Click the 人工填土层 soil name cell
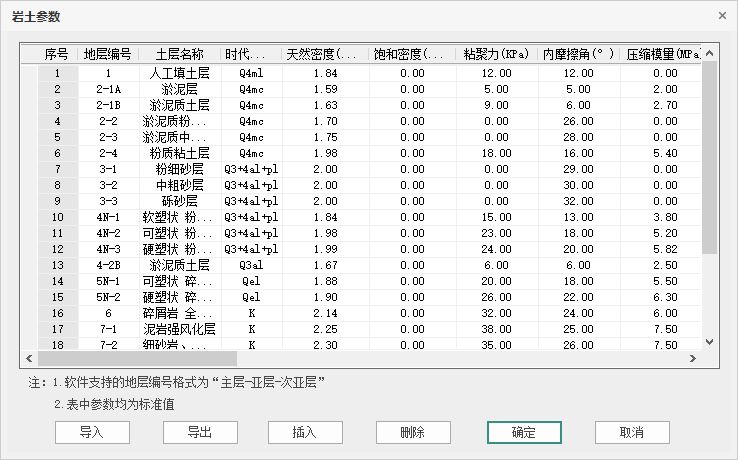Screen dimensions: 738x460 pos(180,73)
